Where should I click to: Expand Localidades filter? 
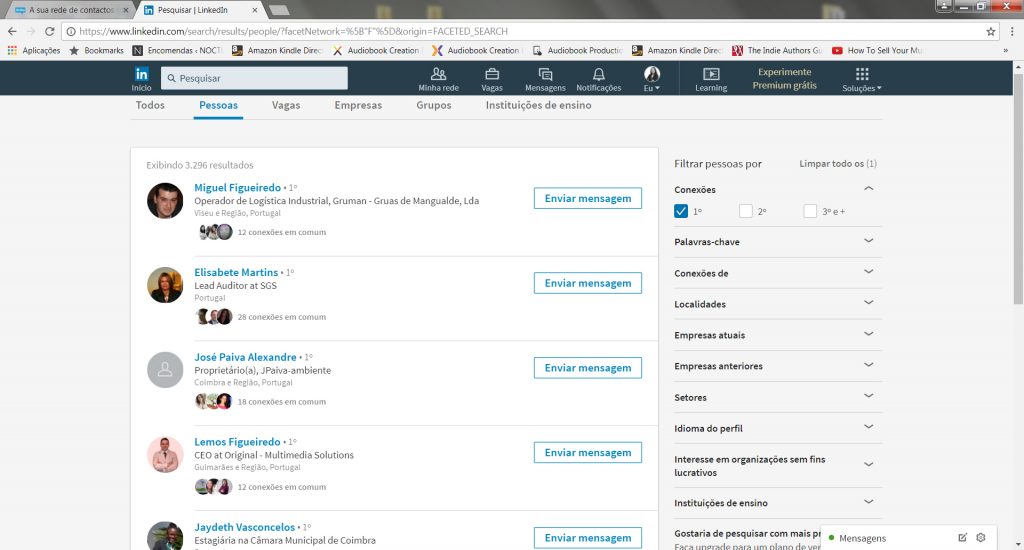(869, 302)
